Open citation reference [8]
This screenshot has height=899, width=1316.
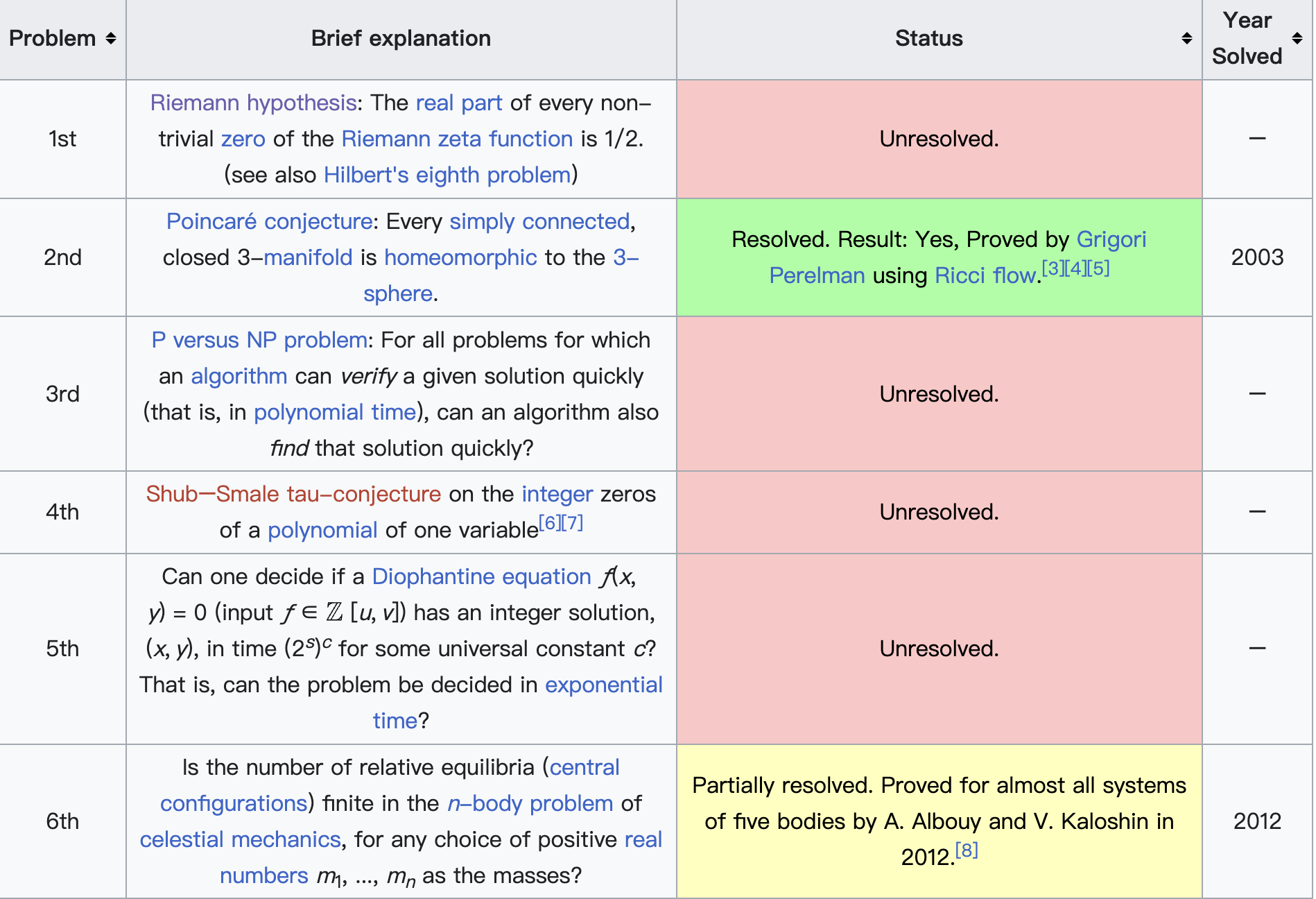click(x=967, y=850)
